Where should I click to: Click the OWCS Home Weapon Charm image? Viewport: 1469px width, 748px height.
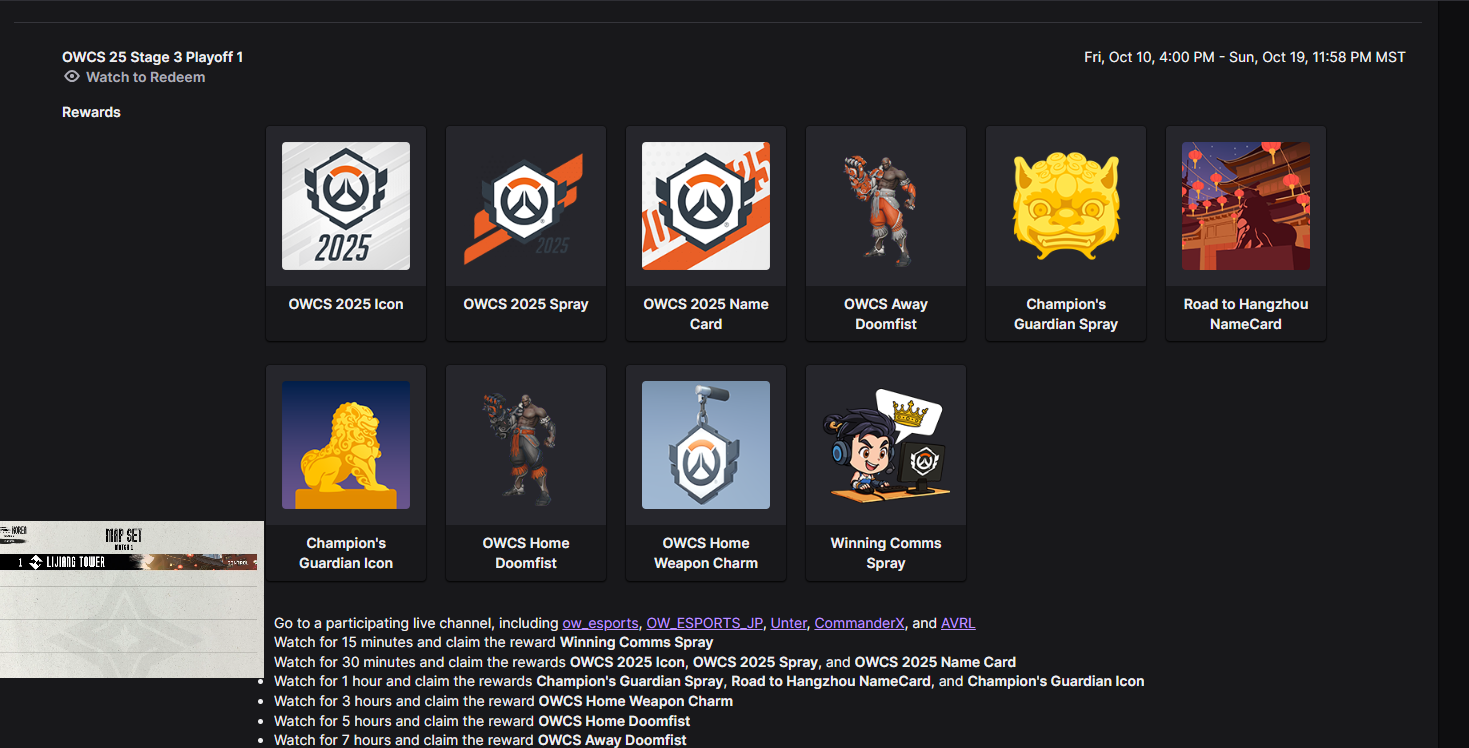[706, 445]
